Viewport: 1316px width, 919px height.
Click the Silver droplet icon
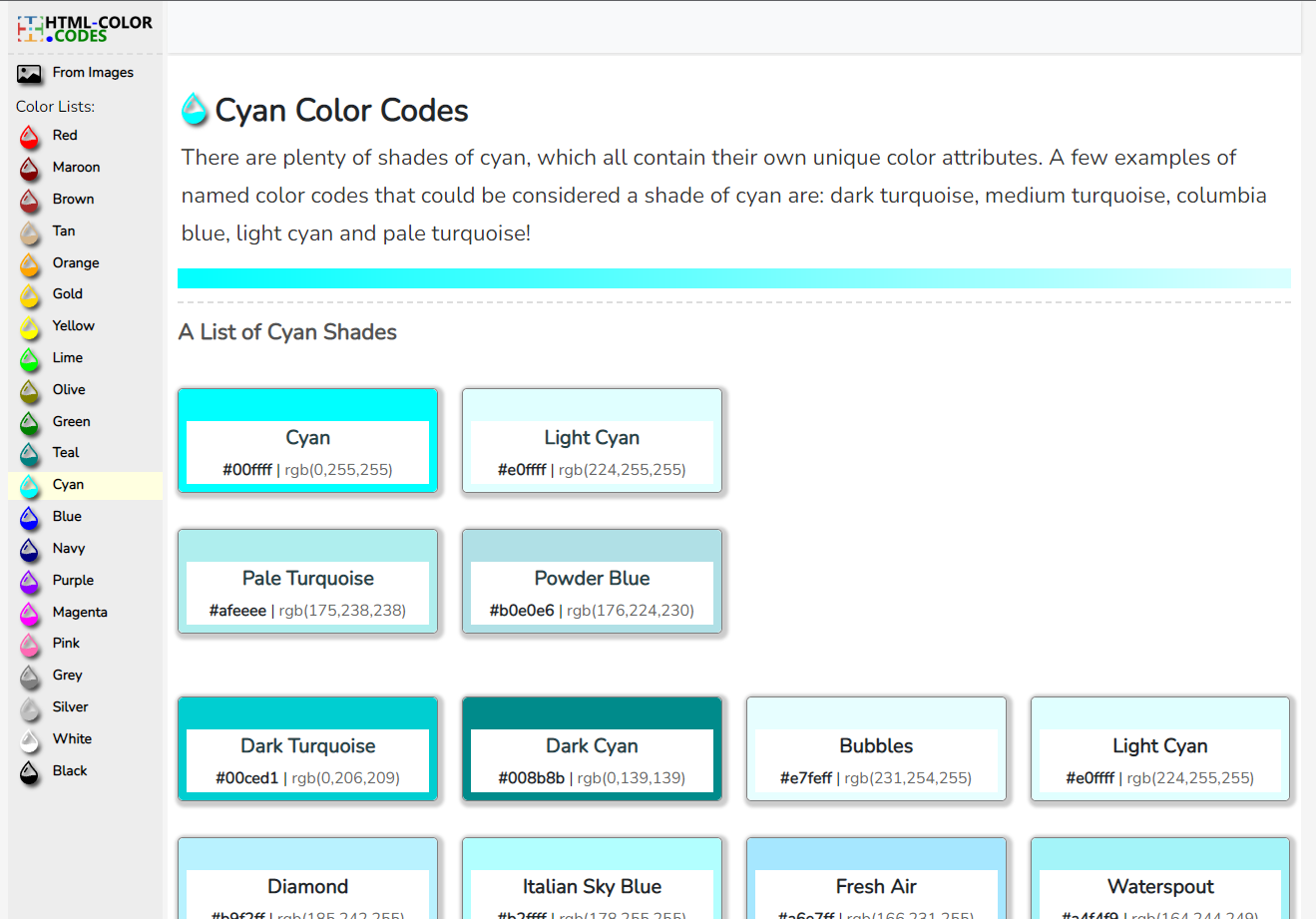(30, 708)
